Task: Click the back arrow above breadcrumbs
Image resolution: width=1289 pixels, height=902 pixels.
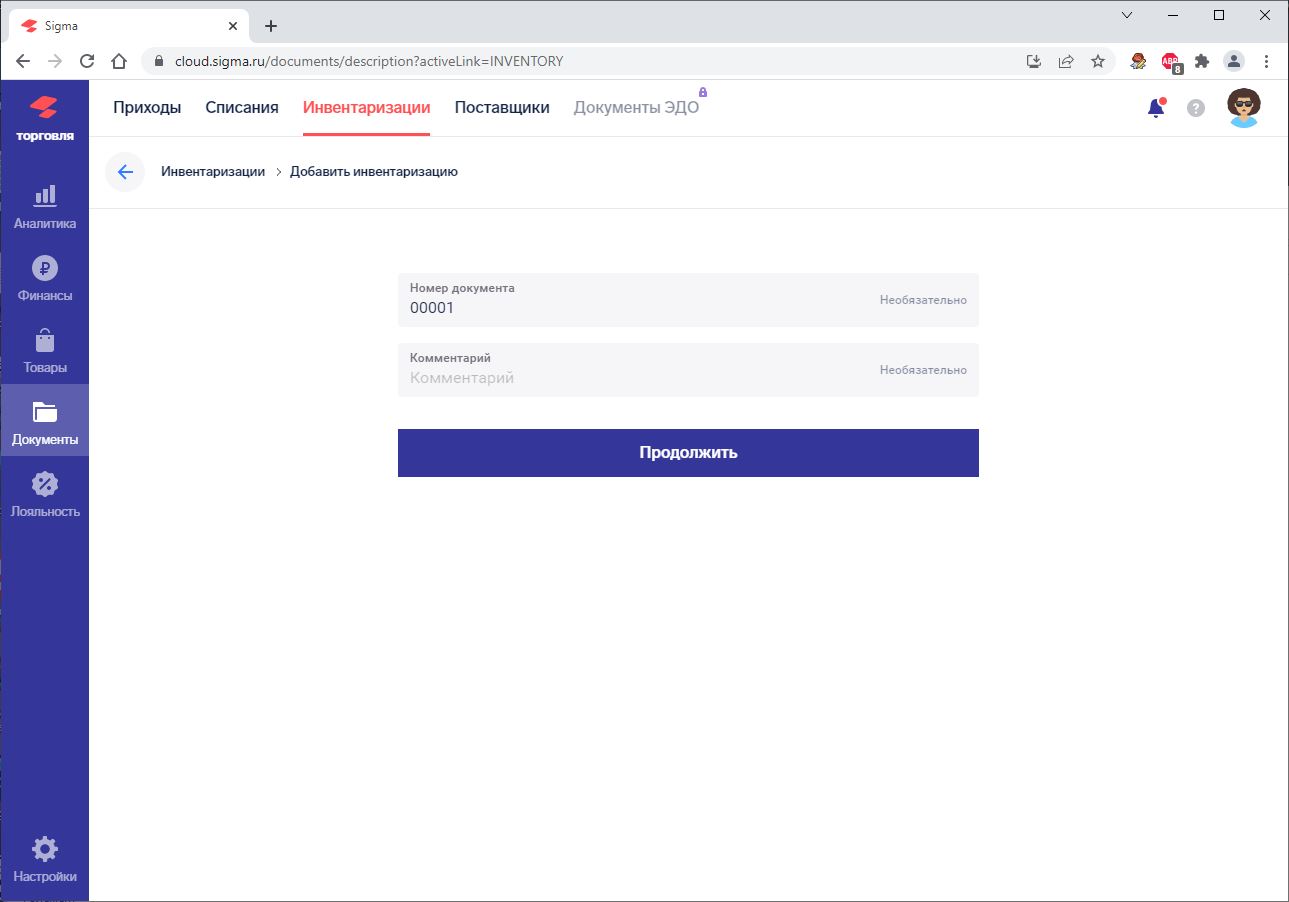Action: pos(124,171)
